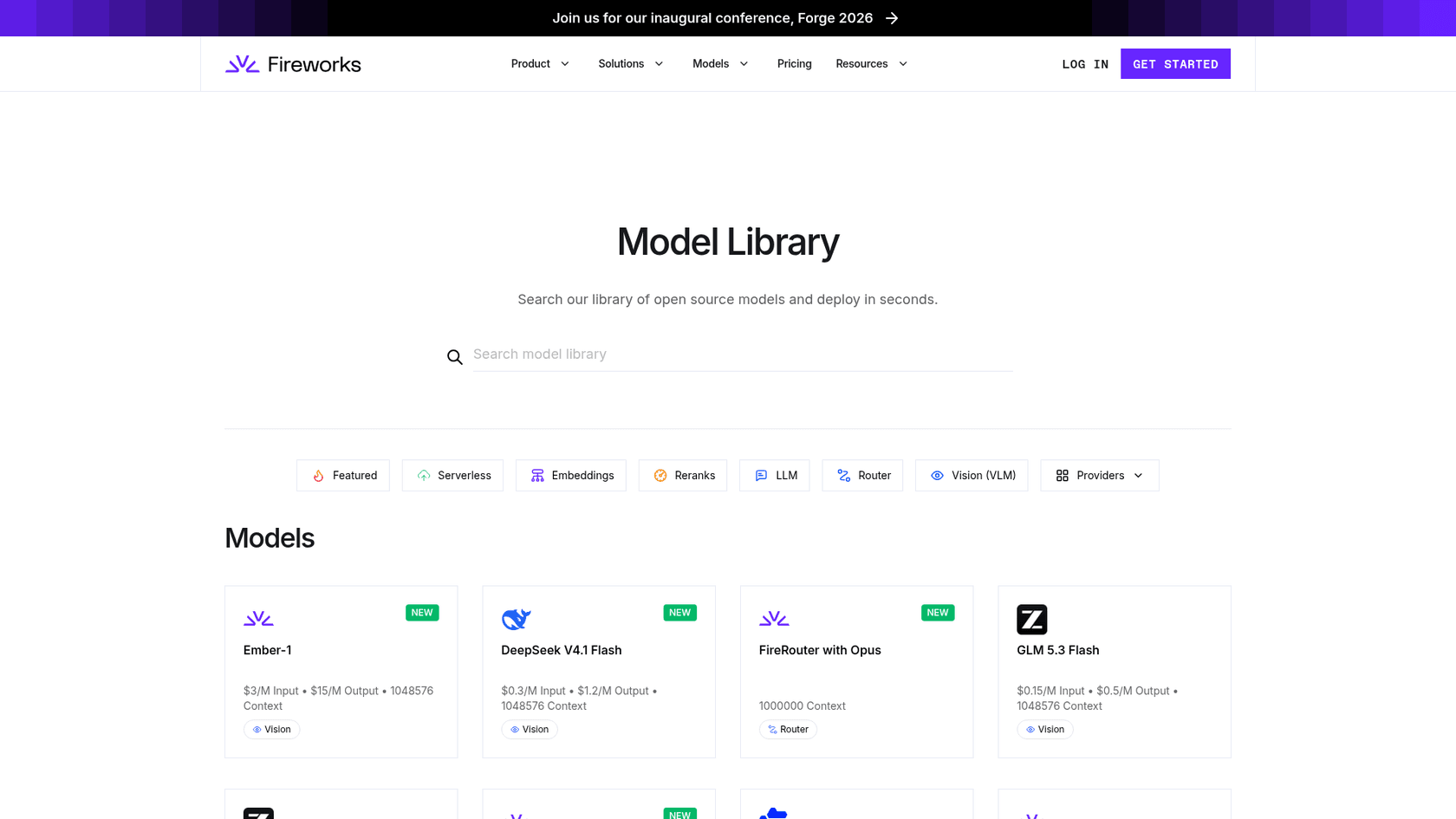Click the arrow icon in the conference banner
Image resolution: width=1456 pixels, height=819 pixels.
892,18
